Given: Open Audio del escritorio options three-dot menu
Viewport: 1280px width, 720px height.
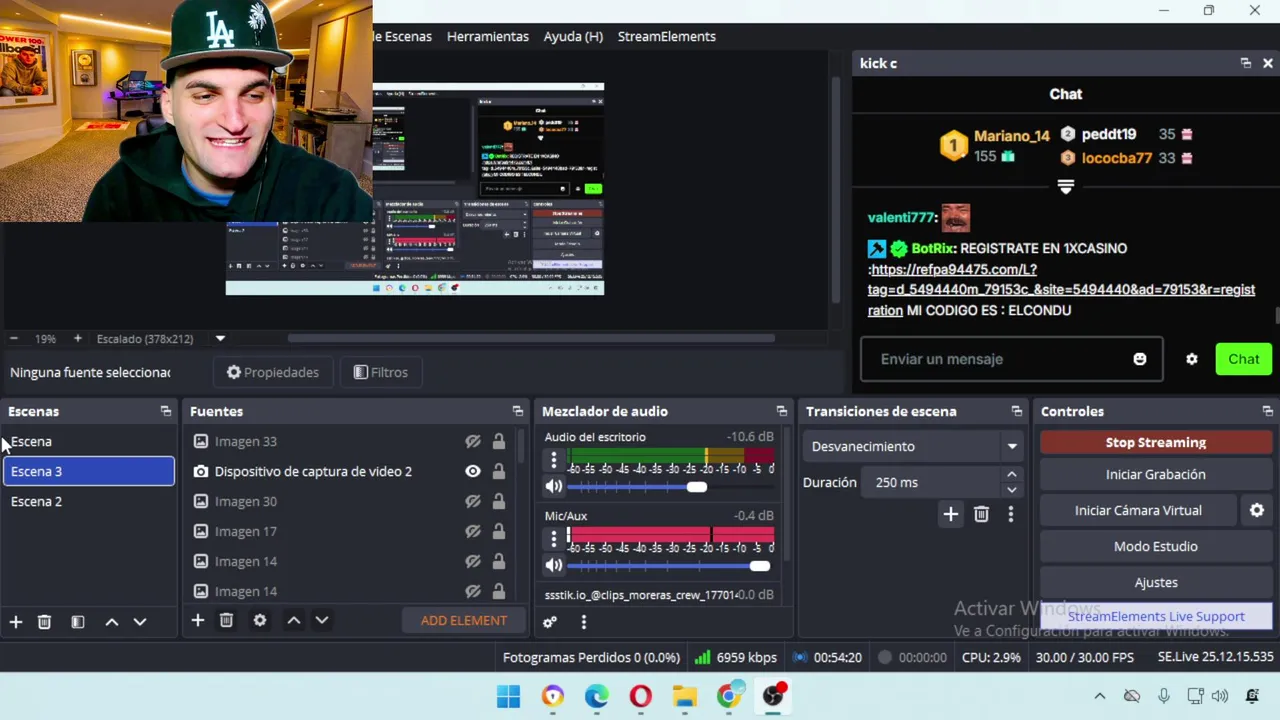Looking at the screenshot, I should (554, 460).
